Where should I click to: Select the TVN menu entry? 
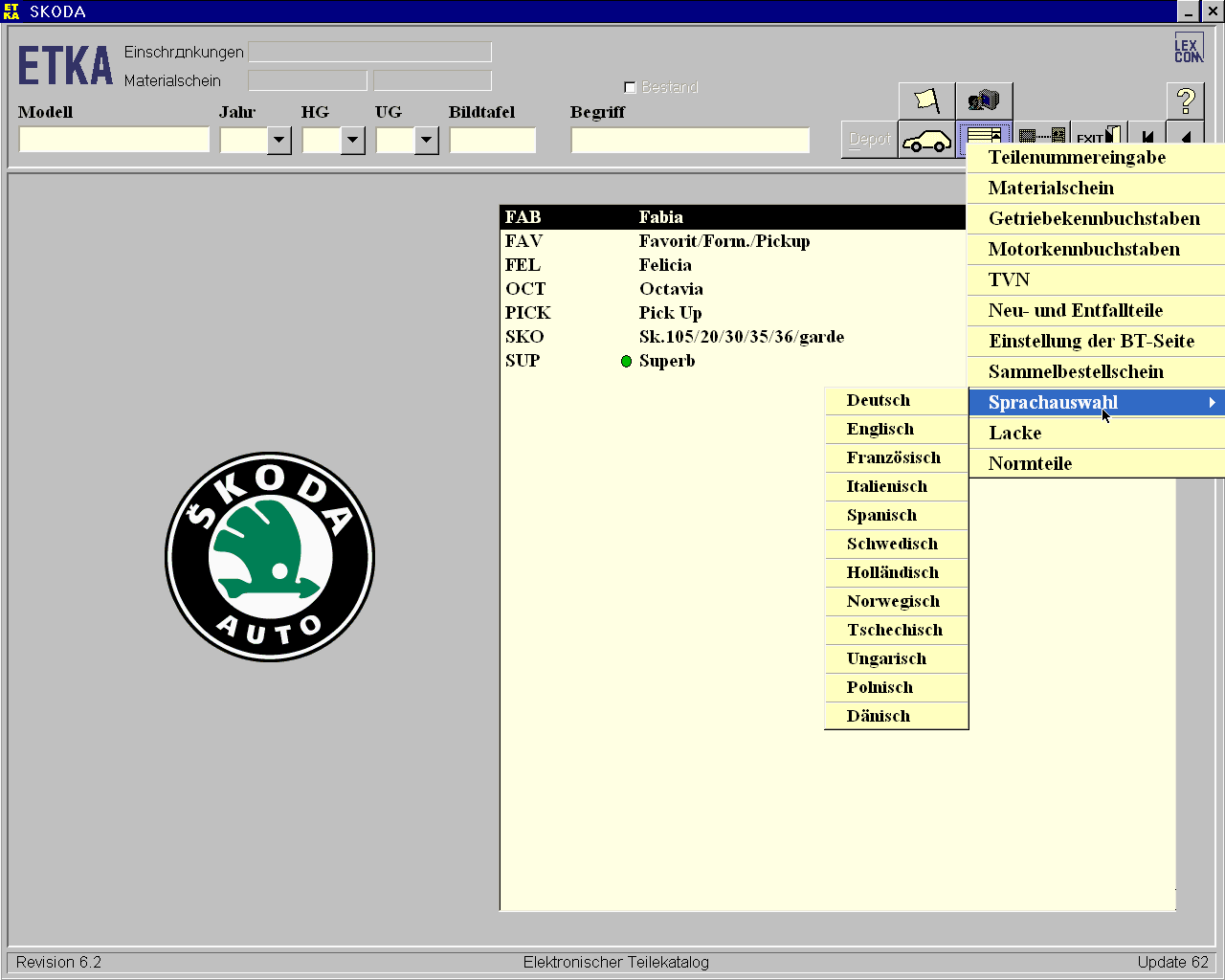pos(1098,279)
